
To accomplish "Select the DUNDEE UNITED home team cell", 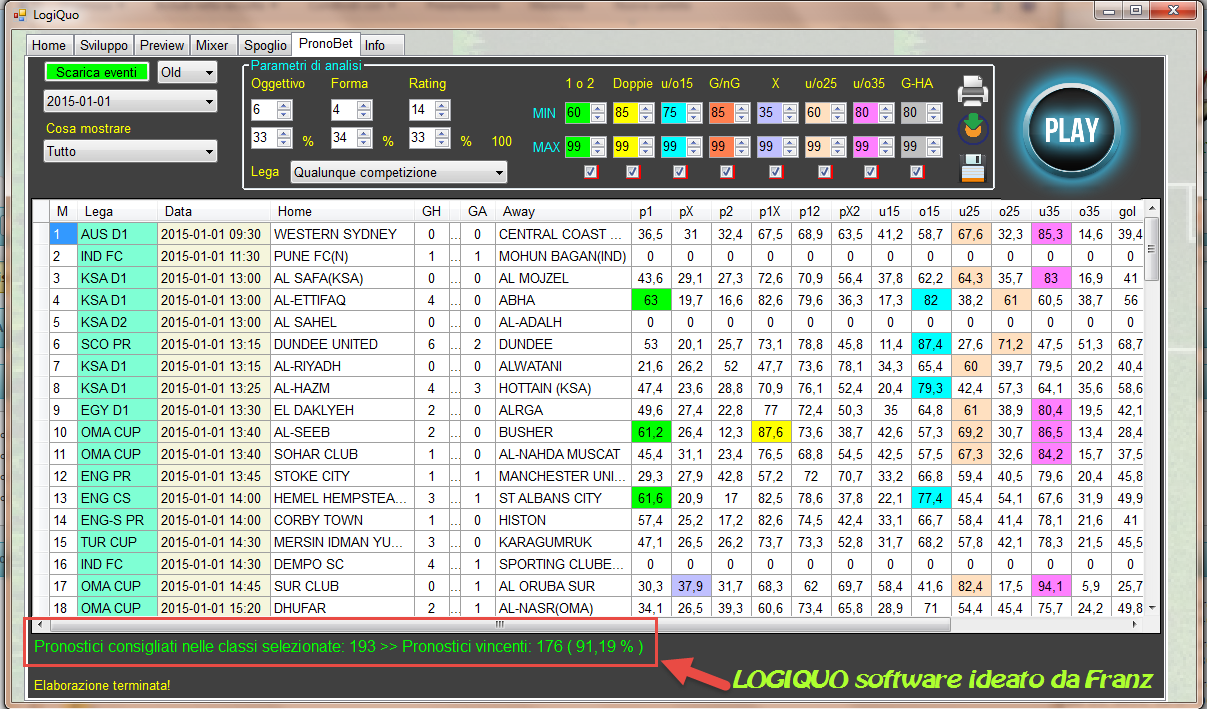I will point(343,344).
